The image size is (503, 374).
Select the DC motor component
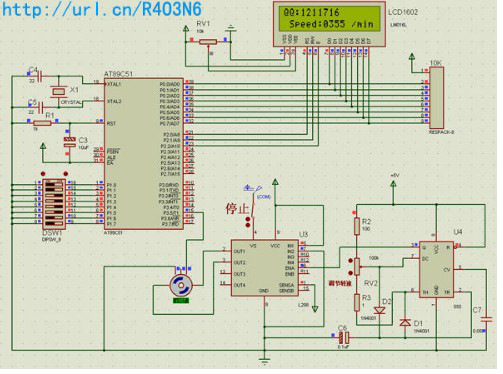click(x=181, y=285)
